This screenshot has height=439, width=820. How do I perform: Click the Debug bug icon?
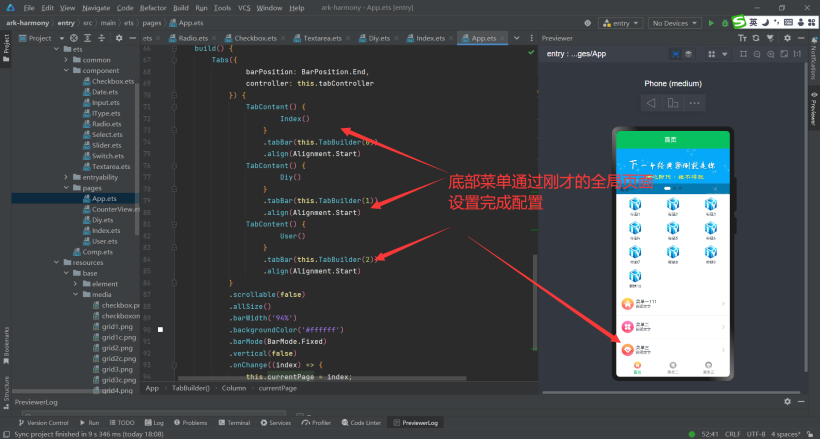point(724,22)
